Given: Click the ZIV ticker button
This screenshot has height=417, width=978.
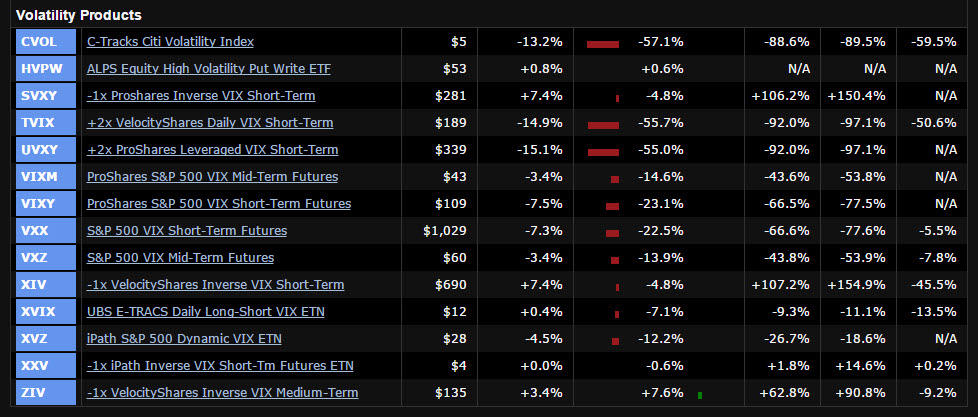Looking at the screenshot, I should 46,393.
